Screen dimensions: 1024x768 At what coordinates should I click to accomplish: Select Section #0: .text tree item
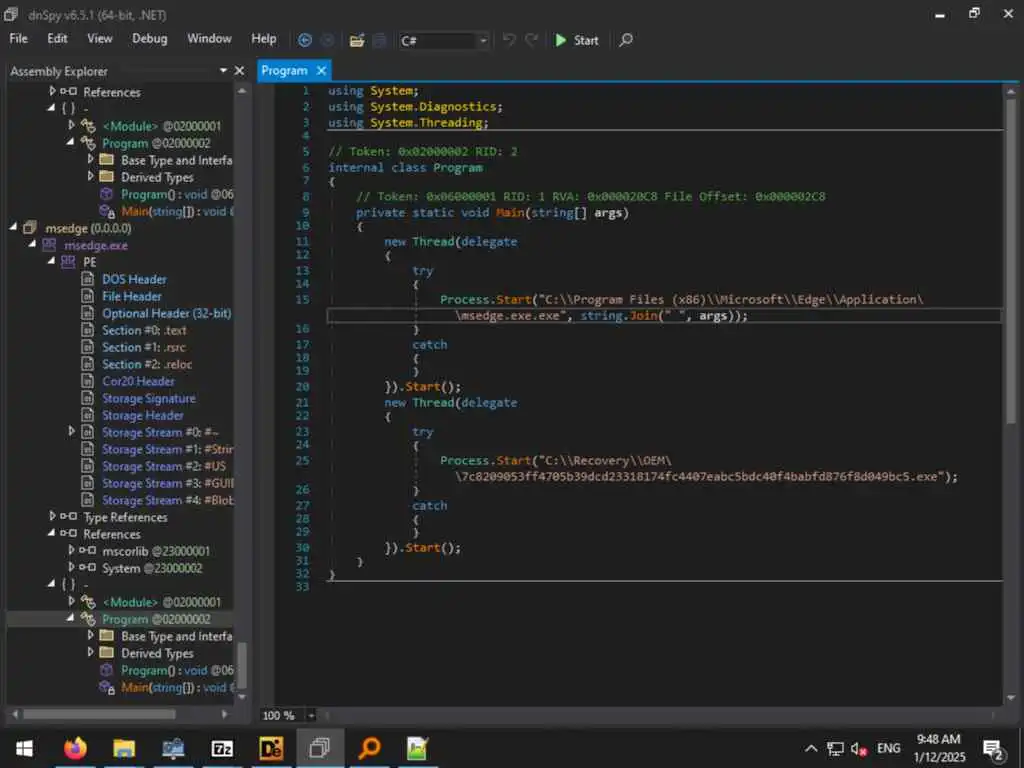pos(144,330)
